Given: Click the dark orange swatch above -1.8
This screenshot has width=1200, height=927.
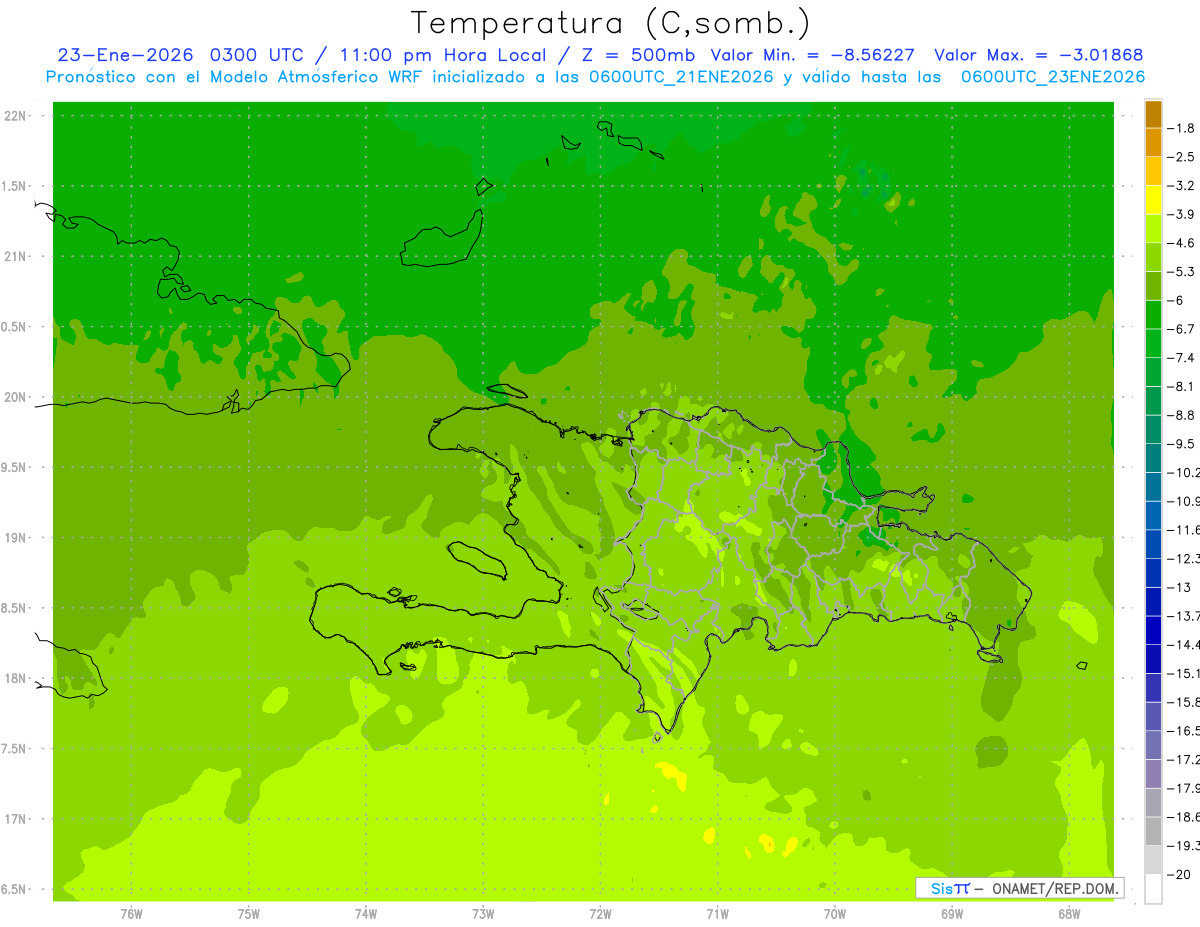Looking at the screenshot, I should (1153, 114).
